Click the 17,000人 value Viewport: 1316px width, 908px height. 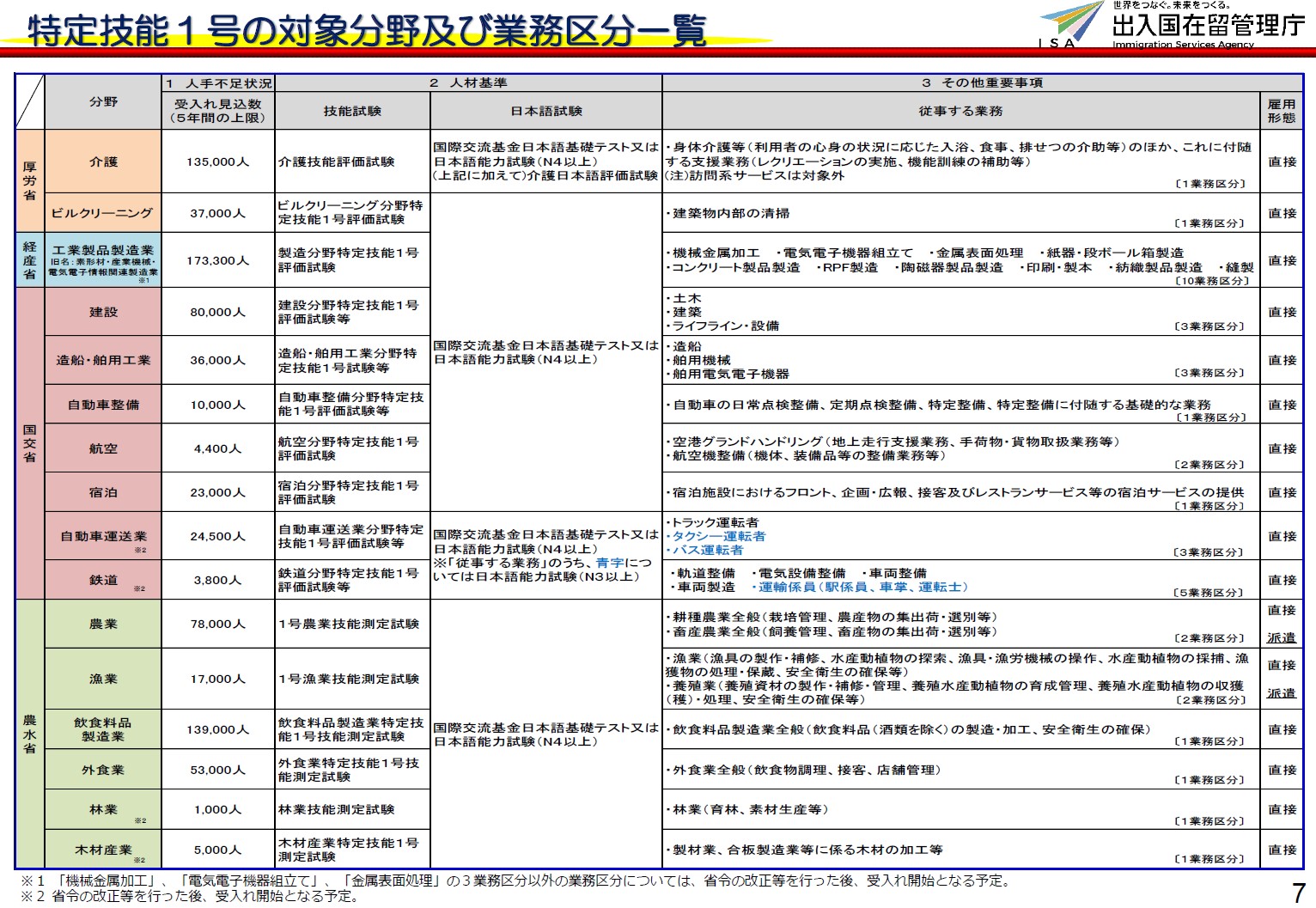click(218, 679)
